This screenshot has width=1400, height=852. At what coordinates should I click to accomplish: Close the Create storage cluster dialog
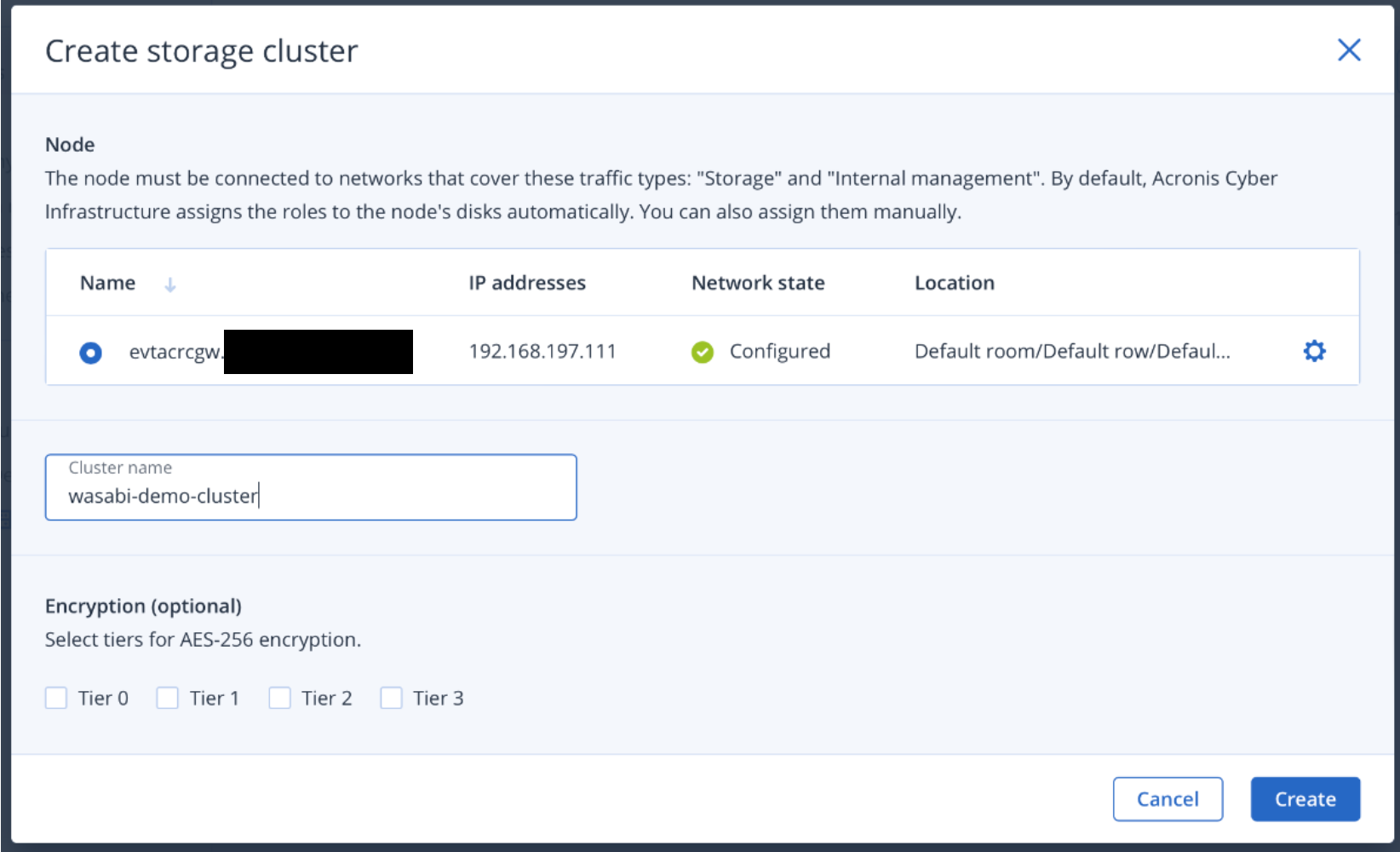click(x=1349, y=50)
